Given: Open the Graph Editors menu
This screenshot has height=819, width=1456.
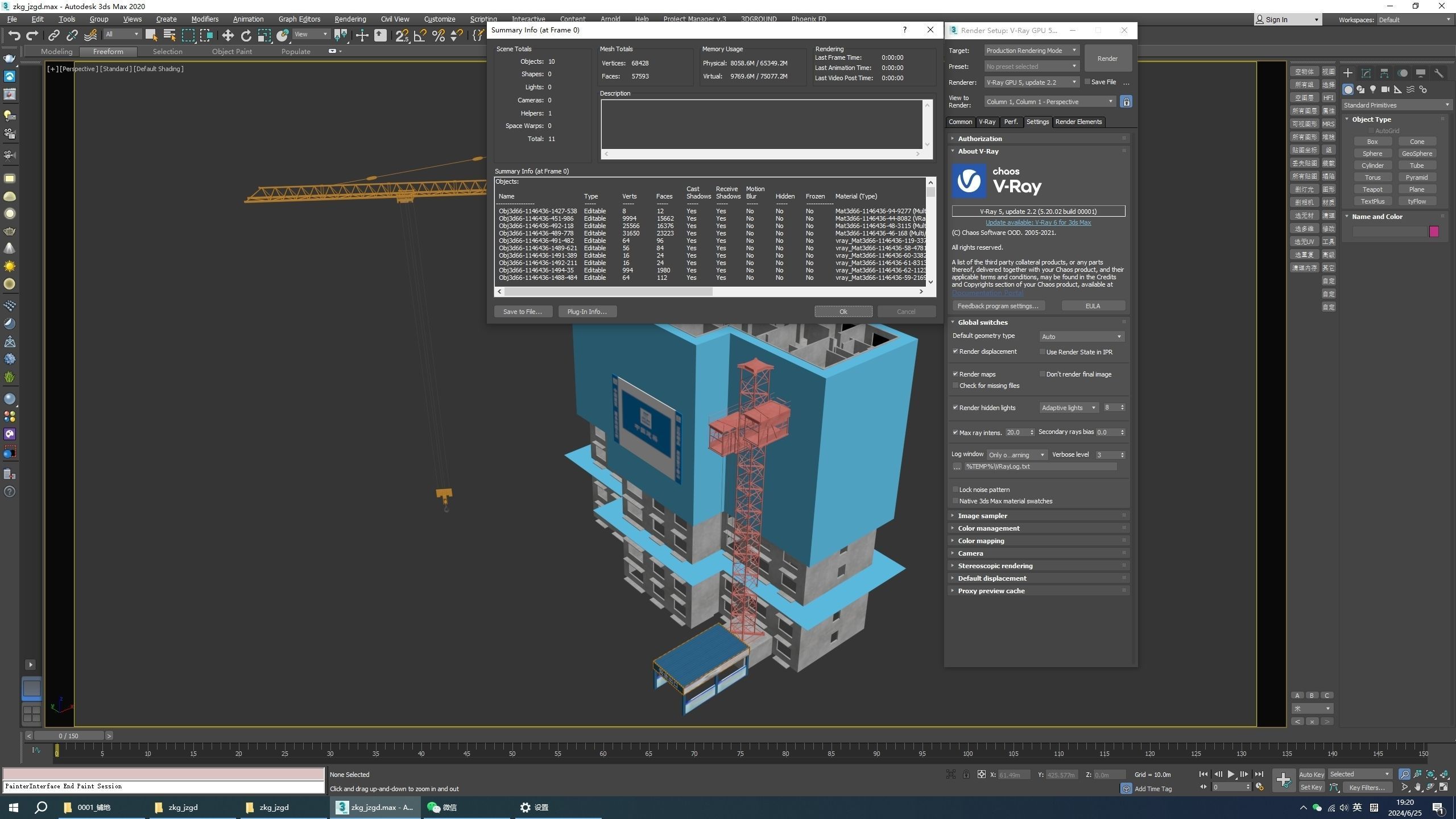Looking at the screenshot, I should click(x=299, y=19).
